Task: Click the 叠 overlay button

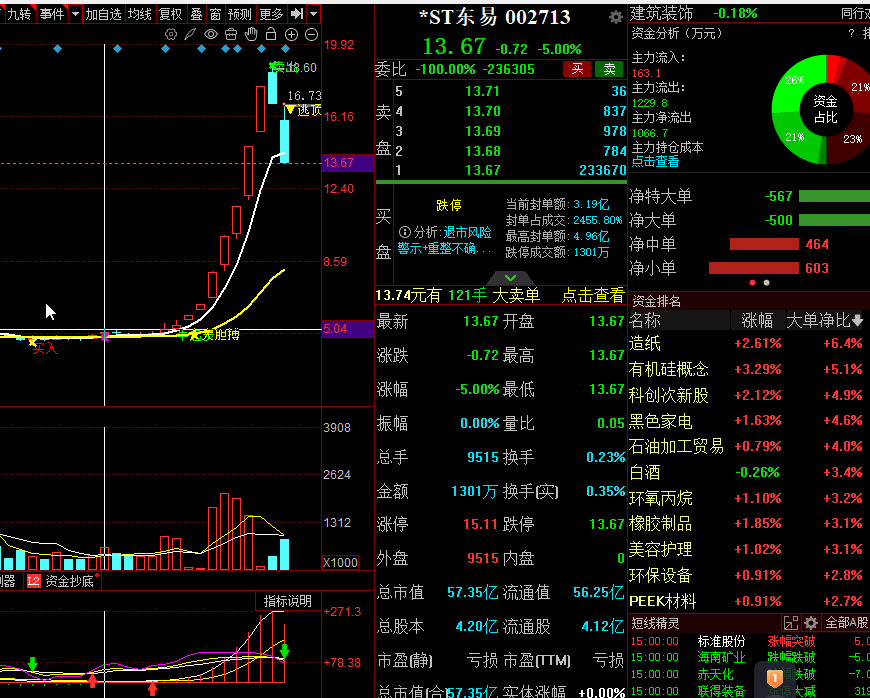Action: pos(196,14)
